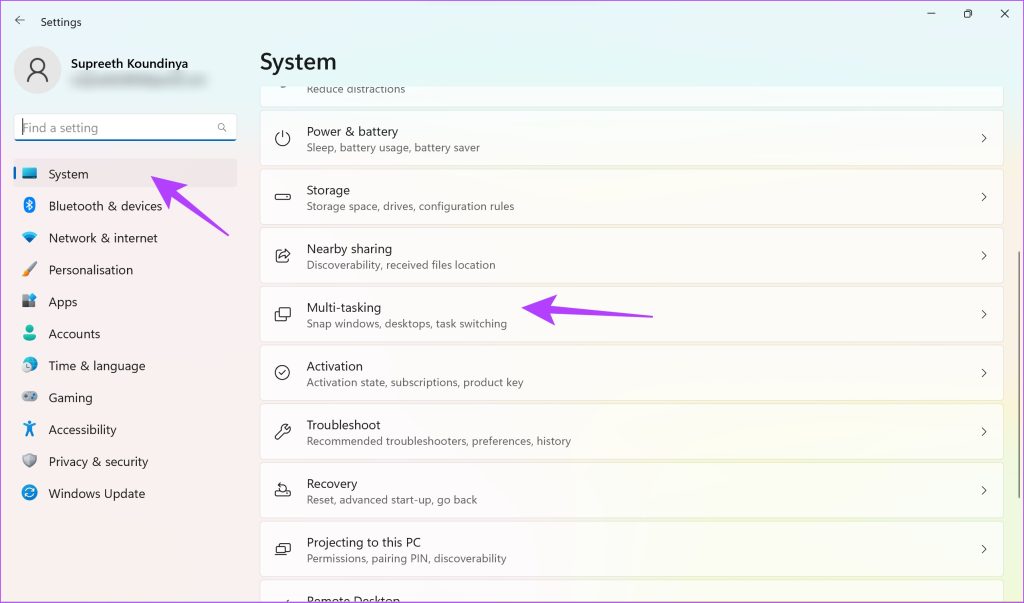
Task: Select the Accounts person icon
Action: click(28, 334)
